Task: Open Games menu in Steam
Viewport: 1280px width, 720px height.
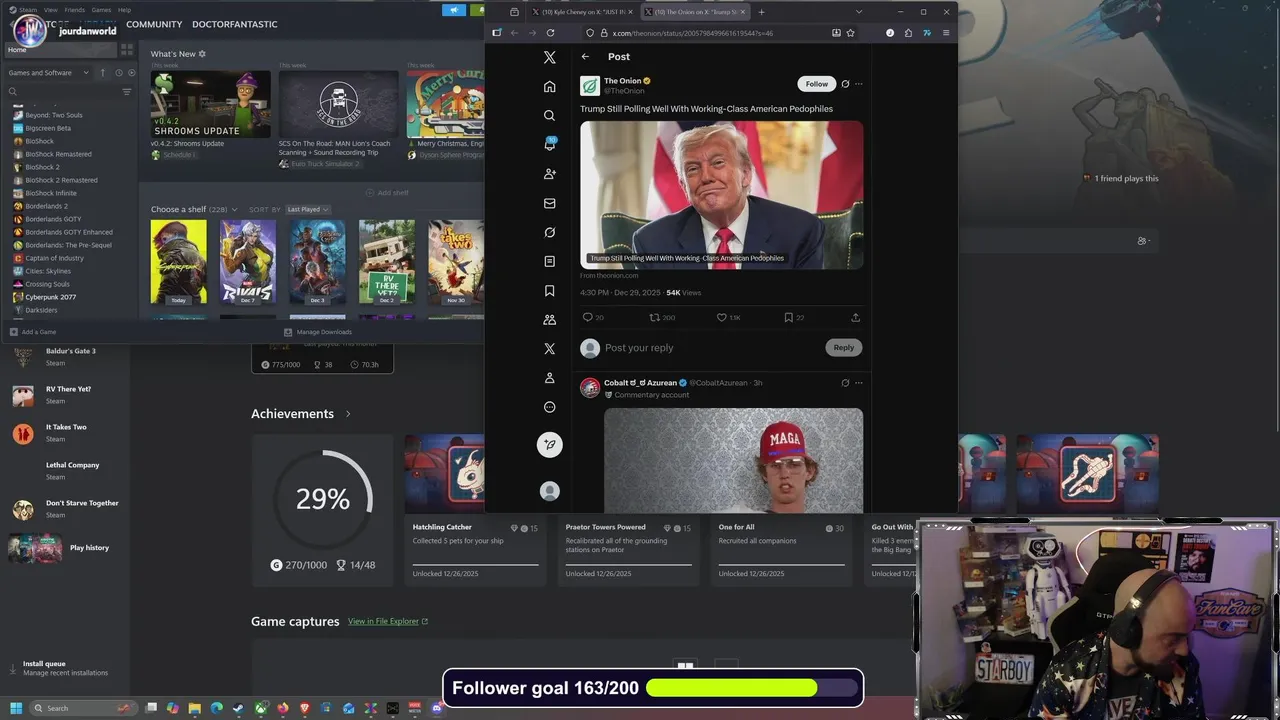Action: 101,10
